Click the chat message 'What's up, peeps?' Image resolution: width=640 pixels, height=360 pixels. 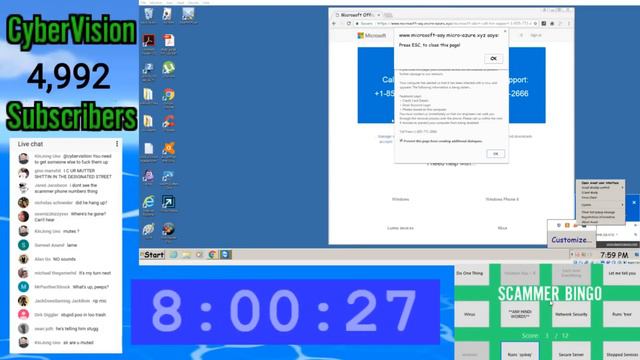tap(91, 287)
